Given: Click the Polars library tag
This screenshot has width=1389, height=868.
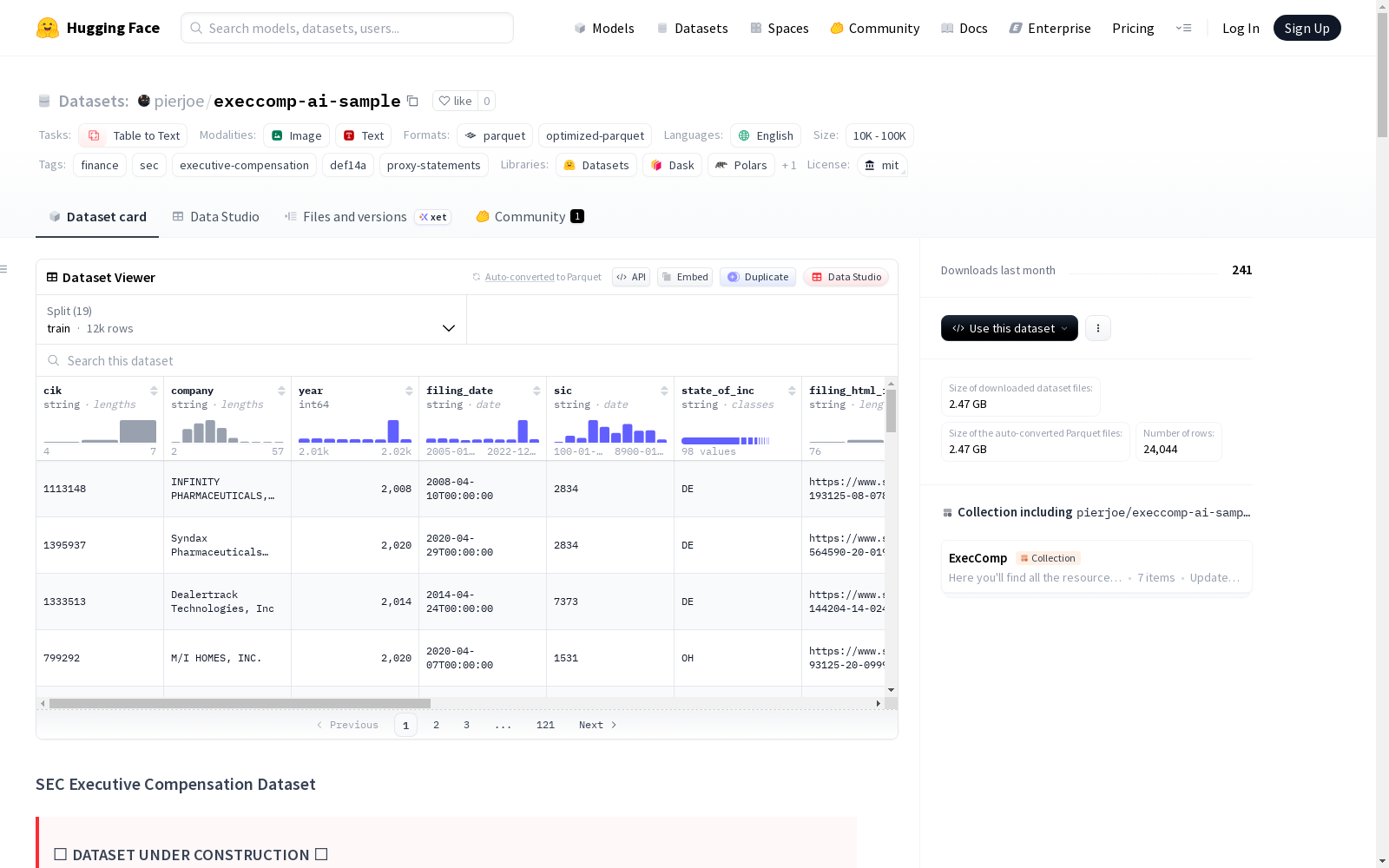Looking at the screenshot, I should click(741, 165).
